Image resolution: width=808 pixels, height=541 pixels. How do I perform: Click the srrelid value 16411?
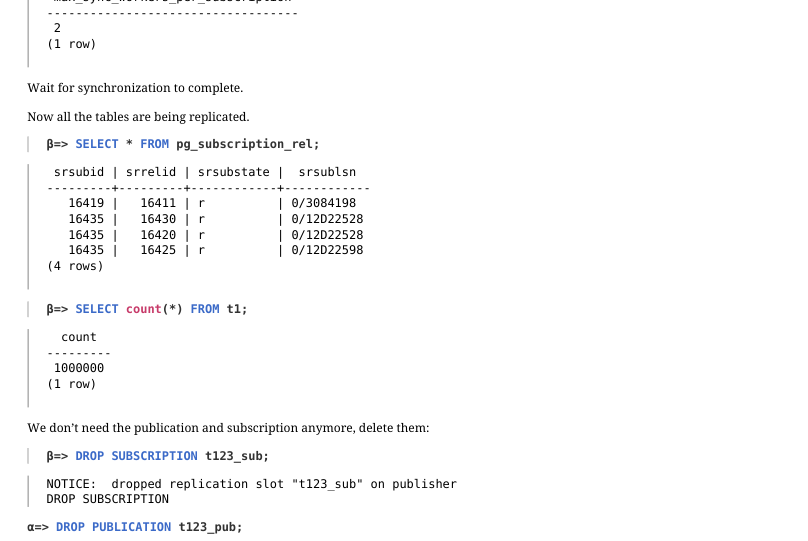158,204
